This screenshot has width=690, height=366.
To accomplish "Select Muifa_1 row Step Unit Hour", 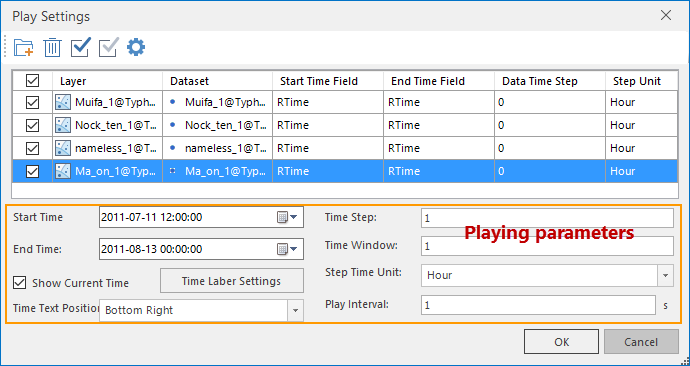I will [x=642, y=102].
